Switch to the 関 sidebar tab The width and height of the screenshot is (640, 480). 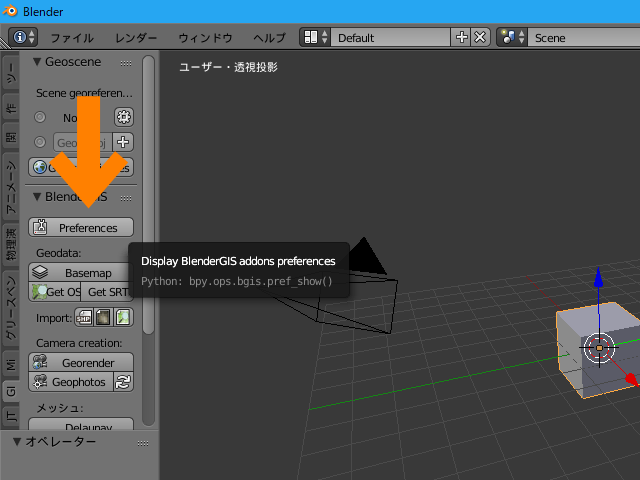click(x=11, y=137)
